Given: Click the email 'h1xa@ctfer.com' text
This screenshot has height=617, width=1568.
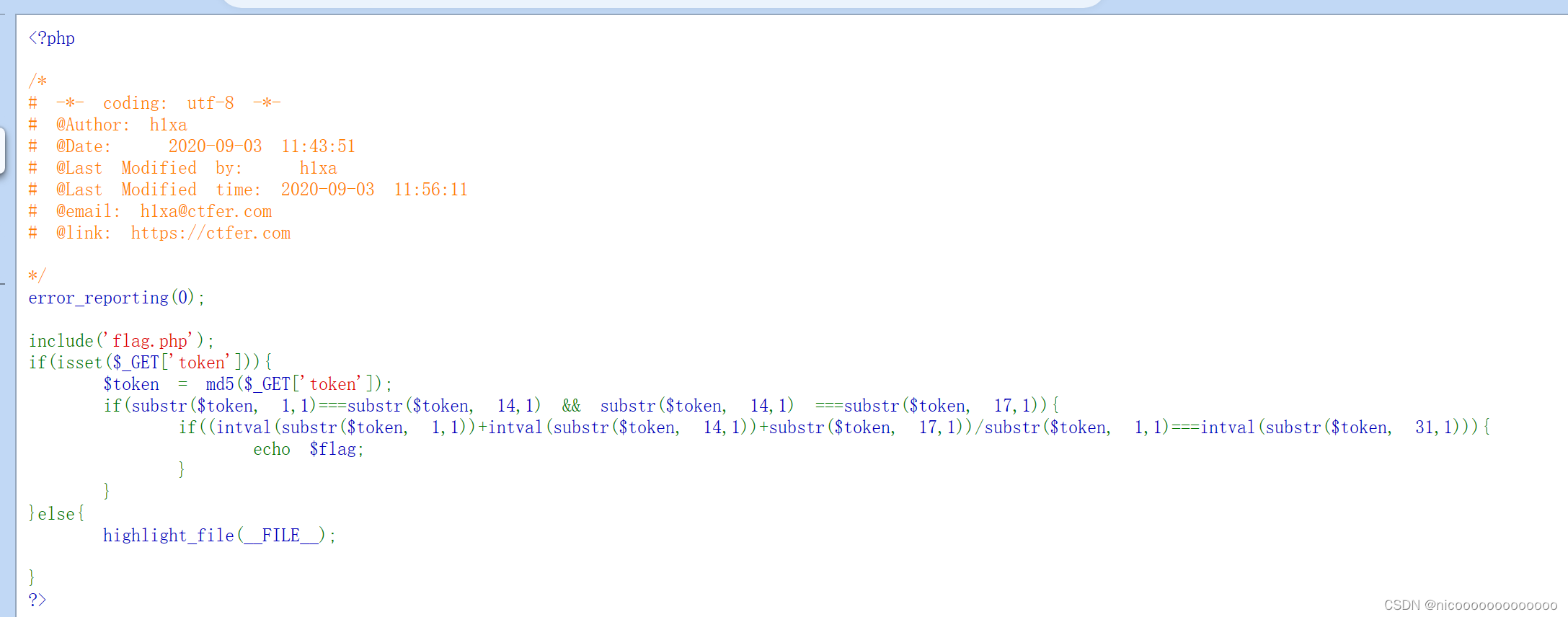Looking at the screenshot, I should (206, 211).
